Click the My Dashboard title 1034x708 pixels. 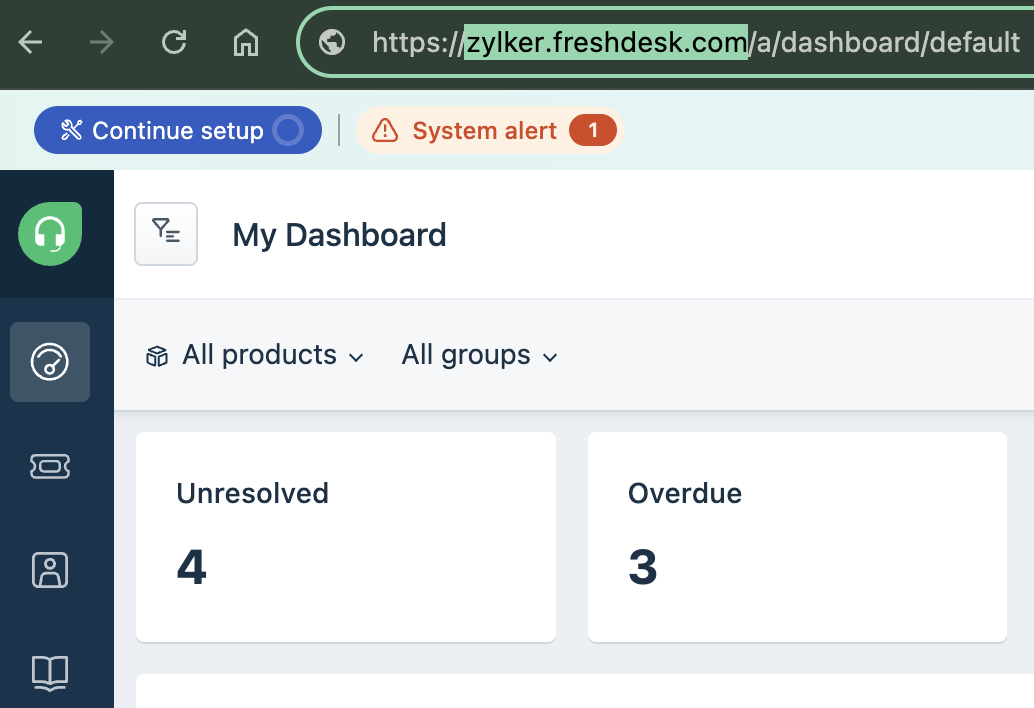point(339,235)
